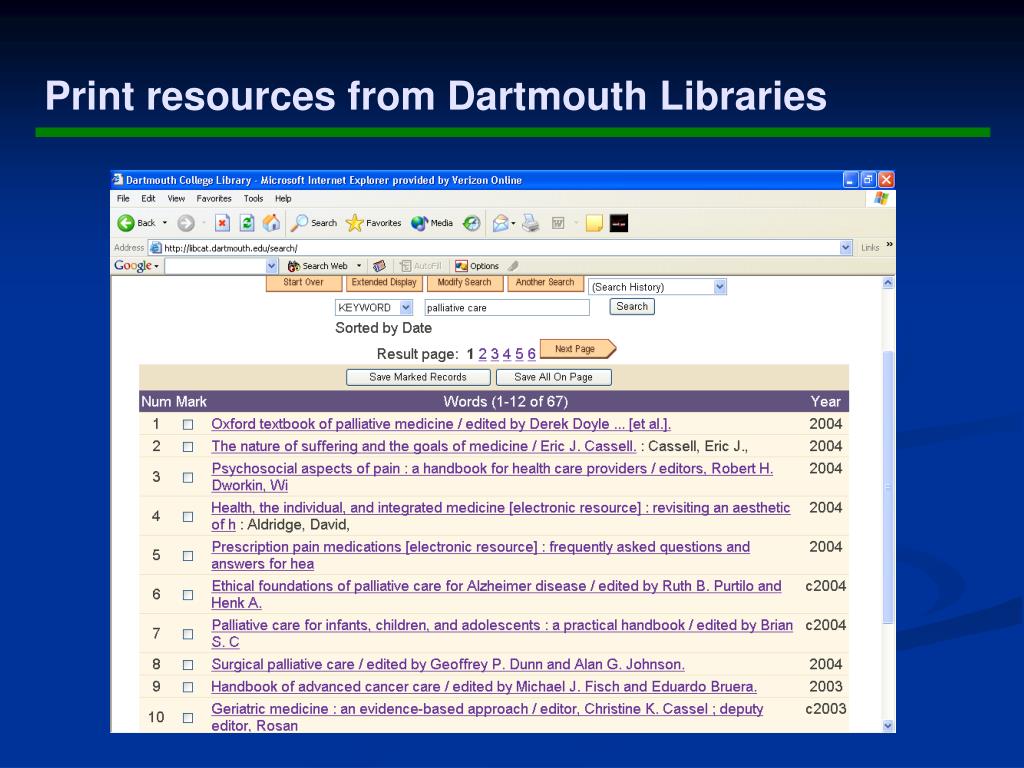
Task: Click the highlighter pen icon
Action: (513, 266)
